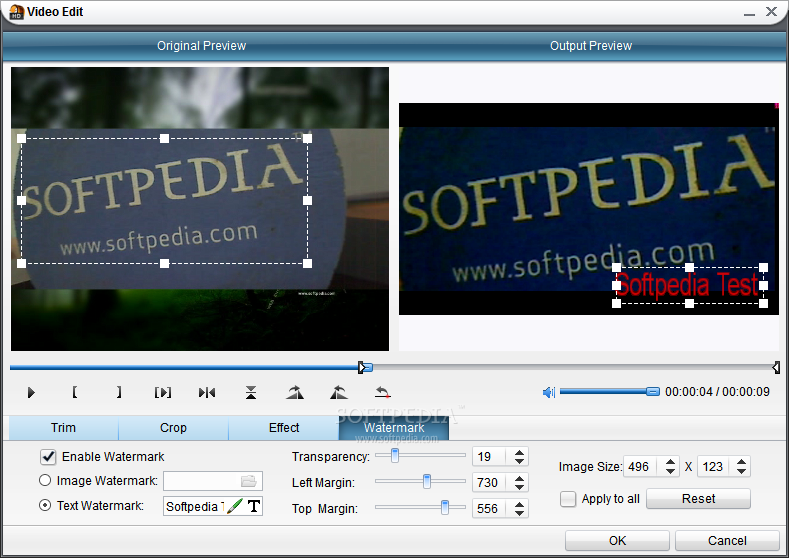Set trim start point bracket
This screenshot has height=558, width=789.
point(74,392)
